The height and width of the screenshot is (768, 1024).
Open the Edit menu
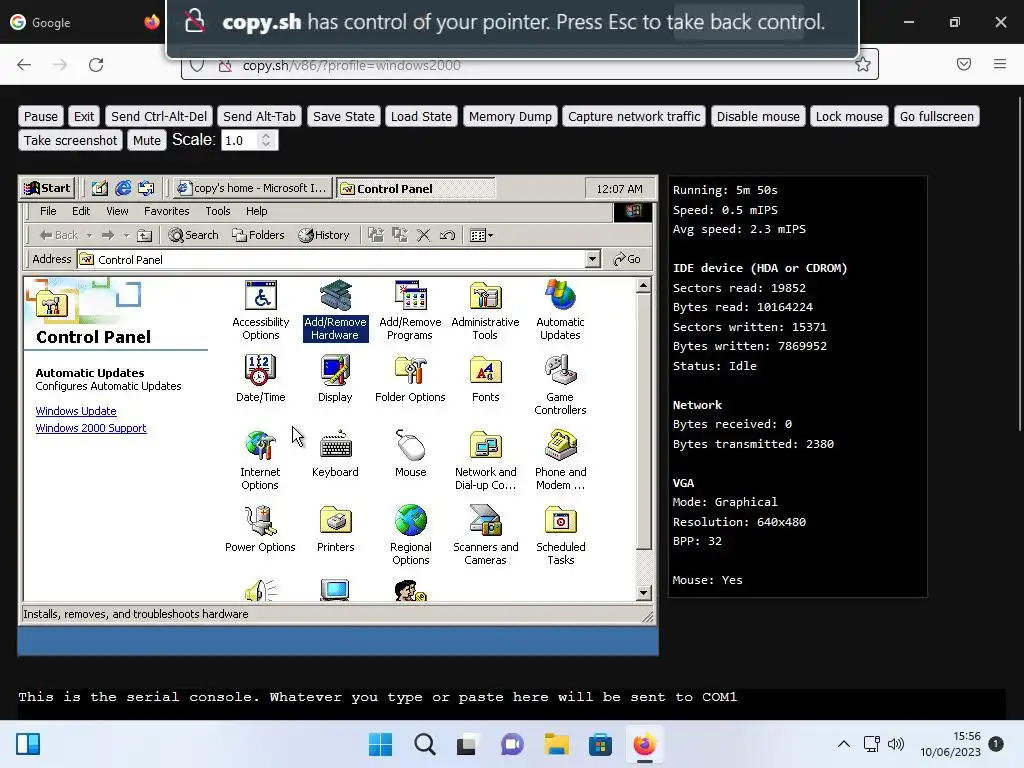(x=81, y=211)
